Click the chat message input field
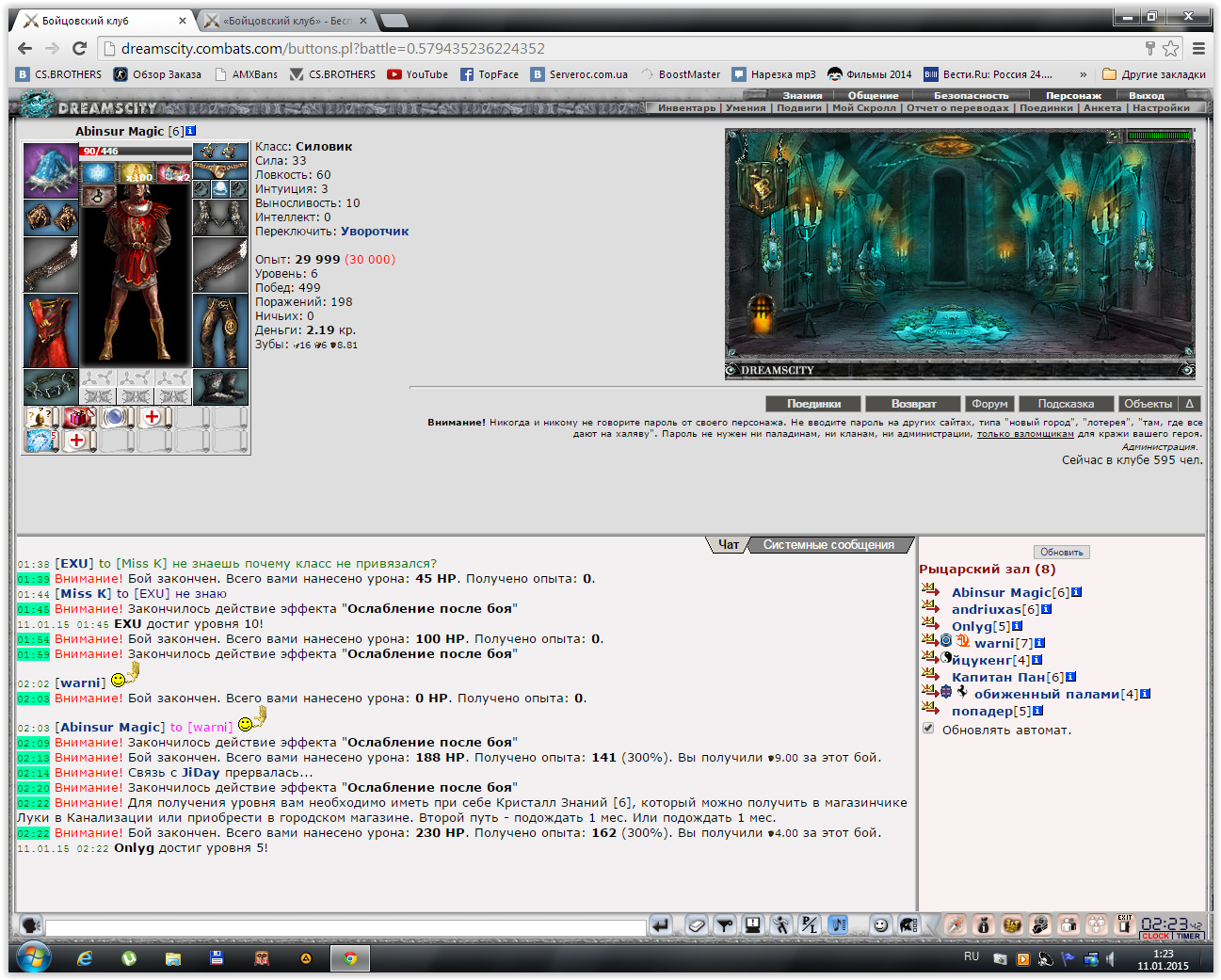Image resolution: width=1221 pixels, height=980 pixels. (345, 927)
